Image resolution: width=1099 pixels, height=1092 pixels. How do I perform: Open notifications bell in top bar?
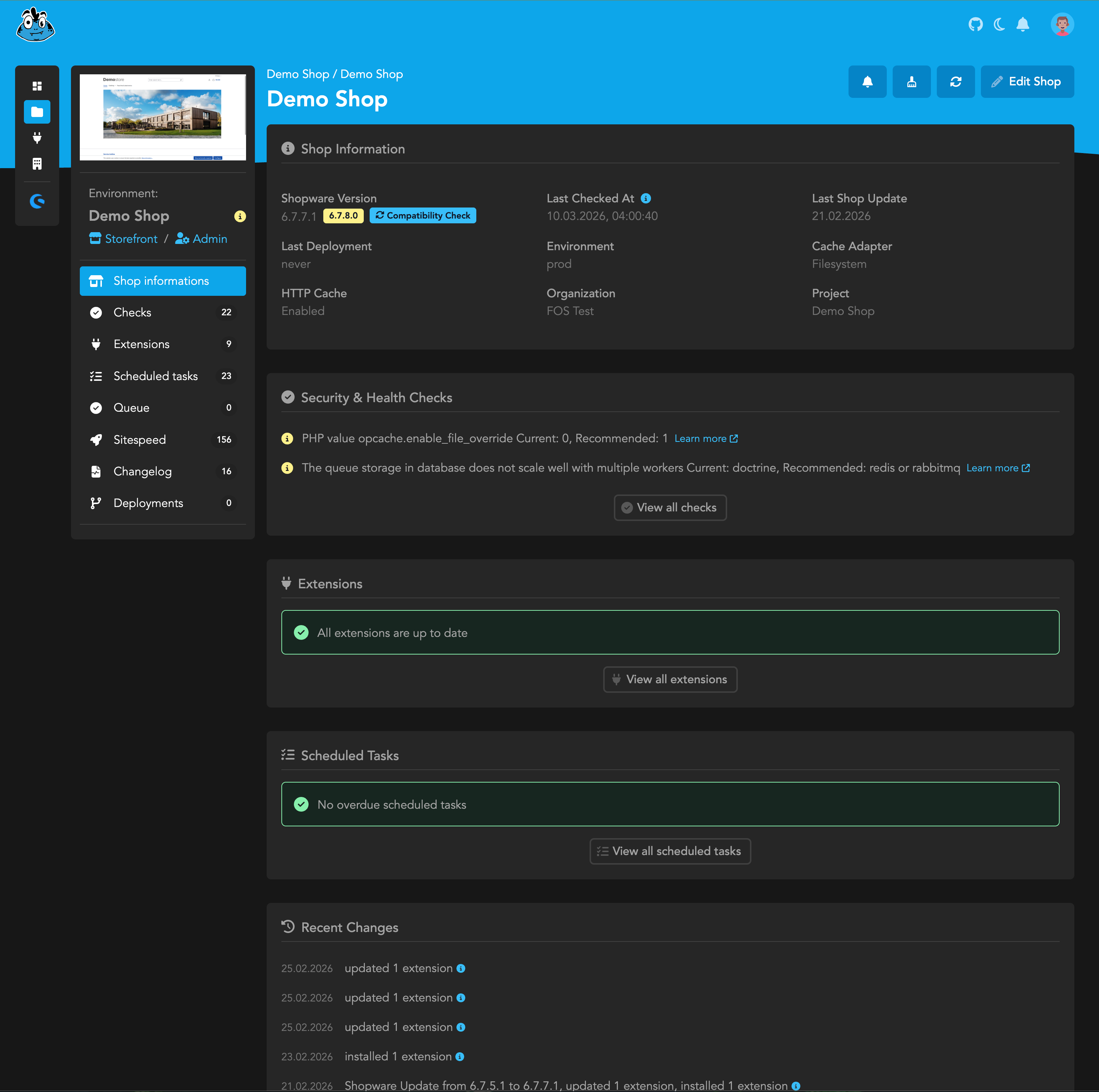1022,25
